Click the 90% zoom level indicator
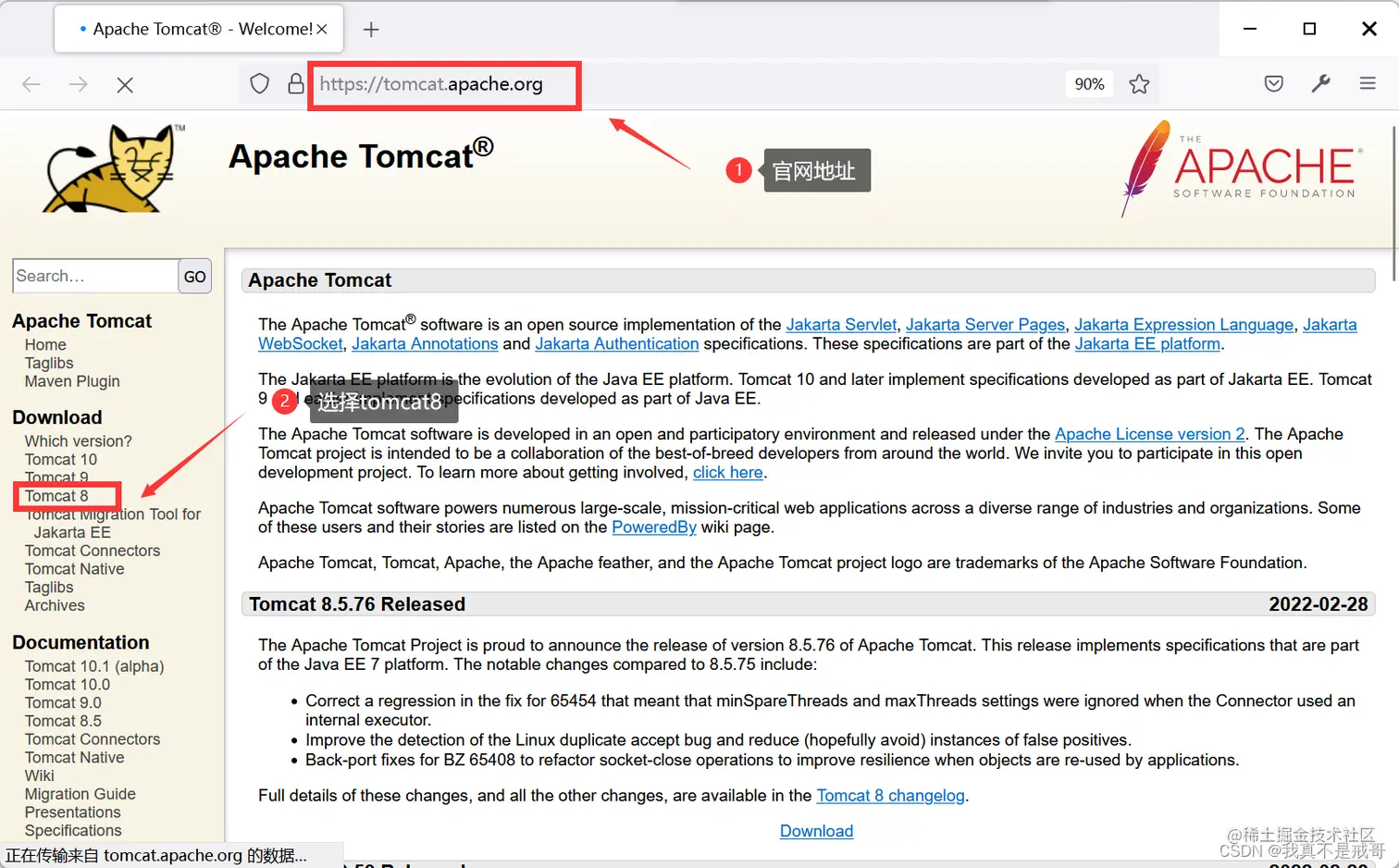 coord(1089,84)
